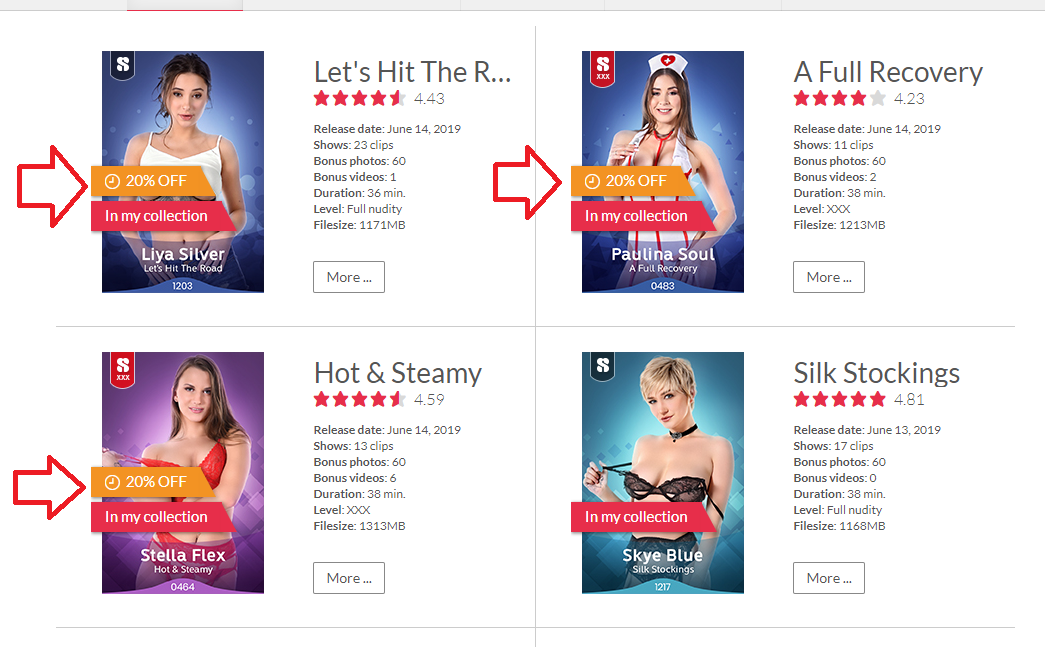Viewport: 1045px width, 647px height.
Task: Click the S badge on Silk Stockings card
Action: point(602,366)
